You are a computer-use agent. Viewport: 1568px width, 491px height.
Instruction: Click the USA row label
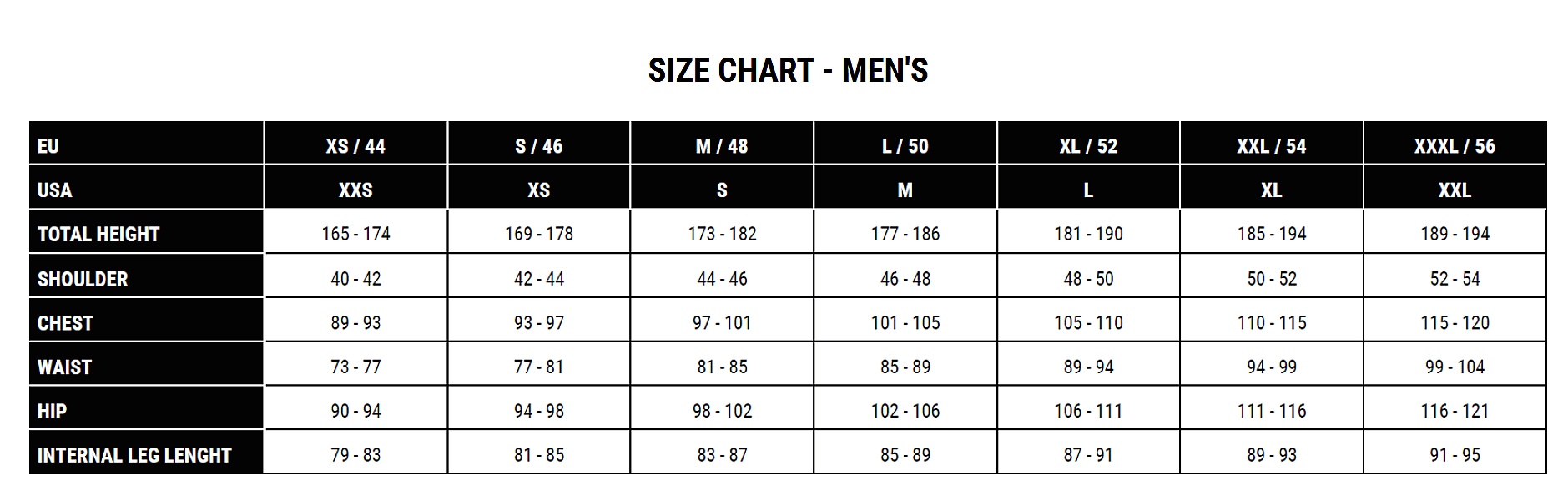coord(55,190)
